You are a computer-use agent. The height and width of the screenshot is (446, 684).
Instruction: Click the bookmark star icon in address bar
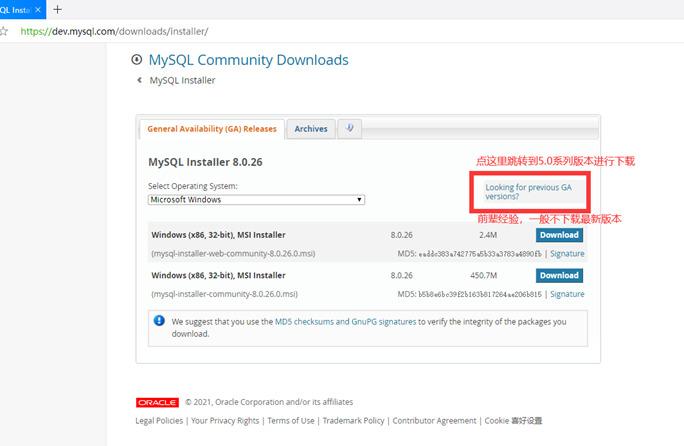click(x=4, y=31)
